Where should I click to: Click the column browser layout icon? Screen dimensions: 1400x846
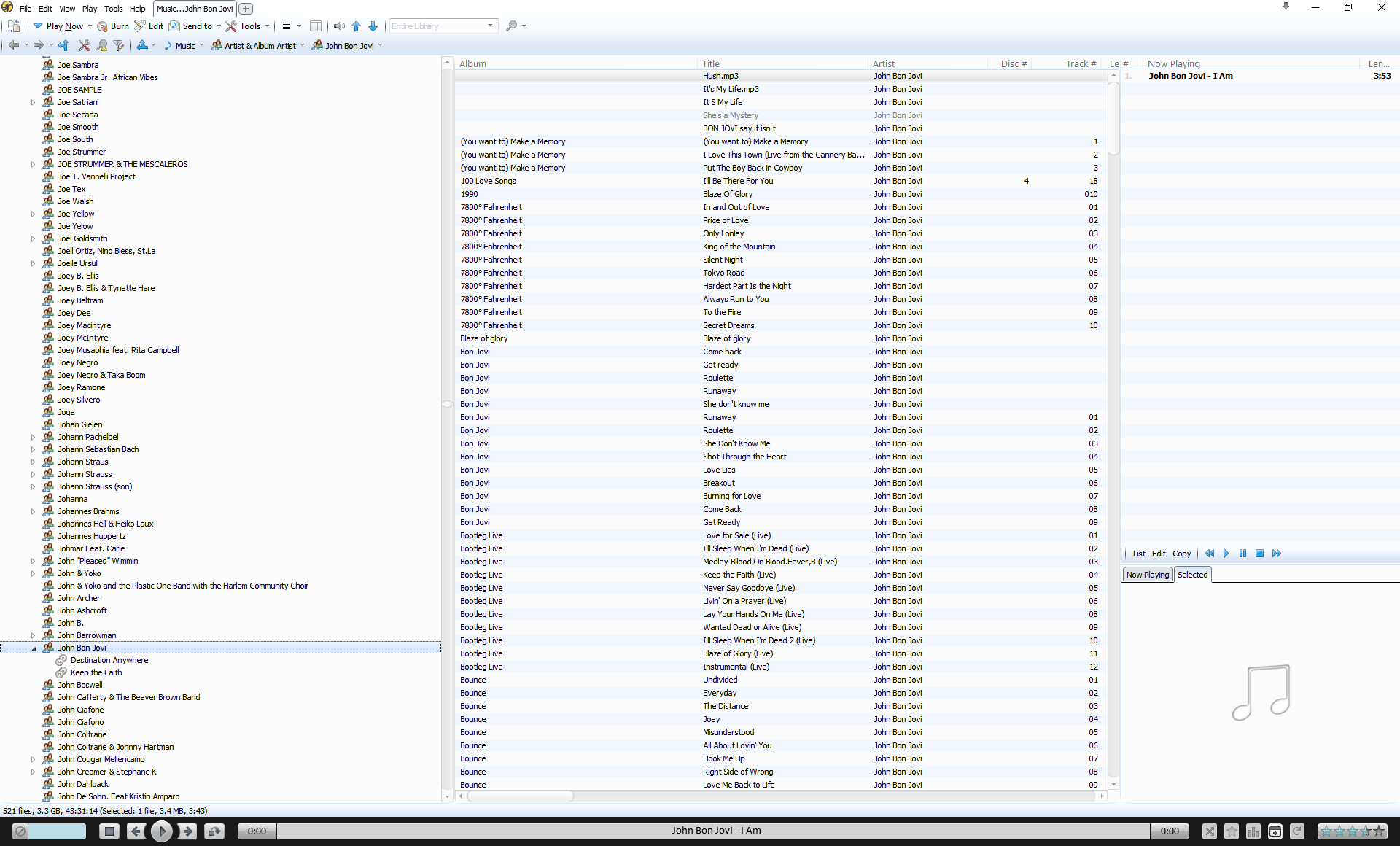pos(316,26)
